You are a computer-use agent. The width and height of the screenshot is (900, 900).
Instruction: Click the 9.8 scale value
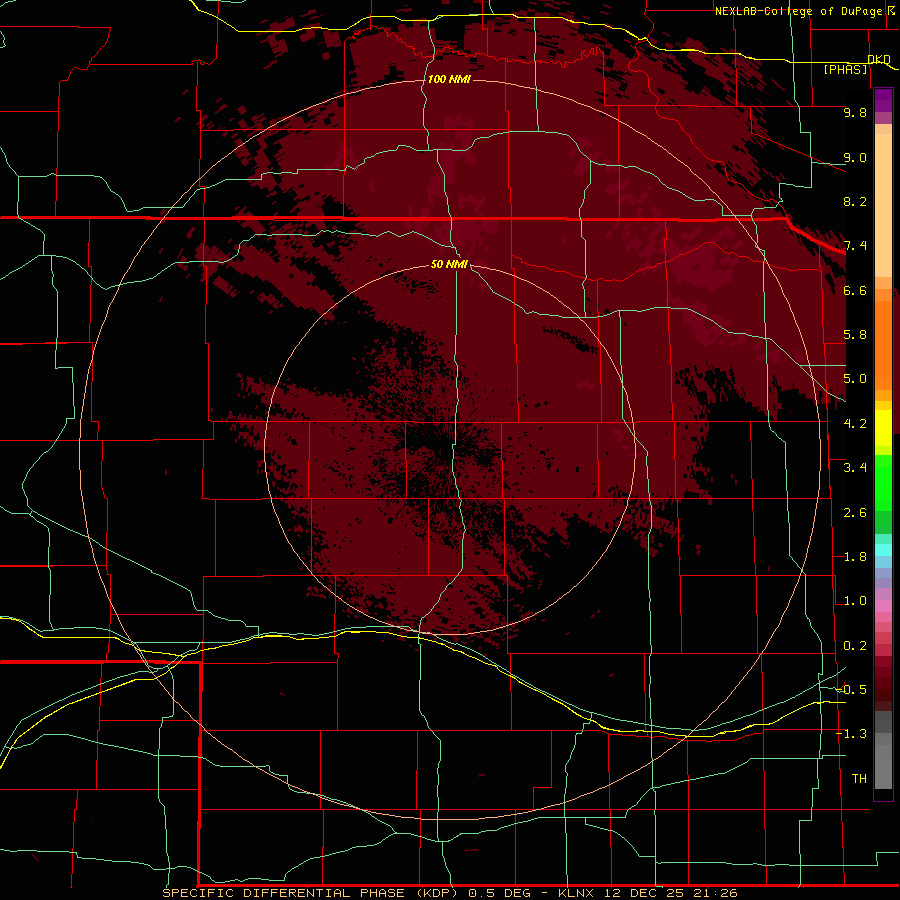855,112
